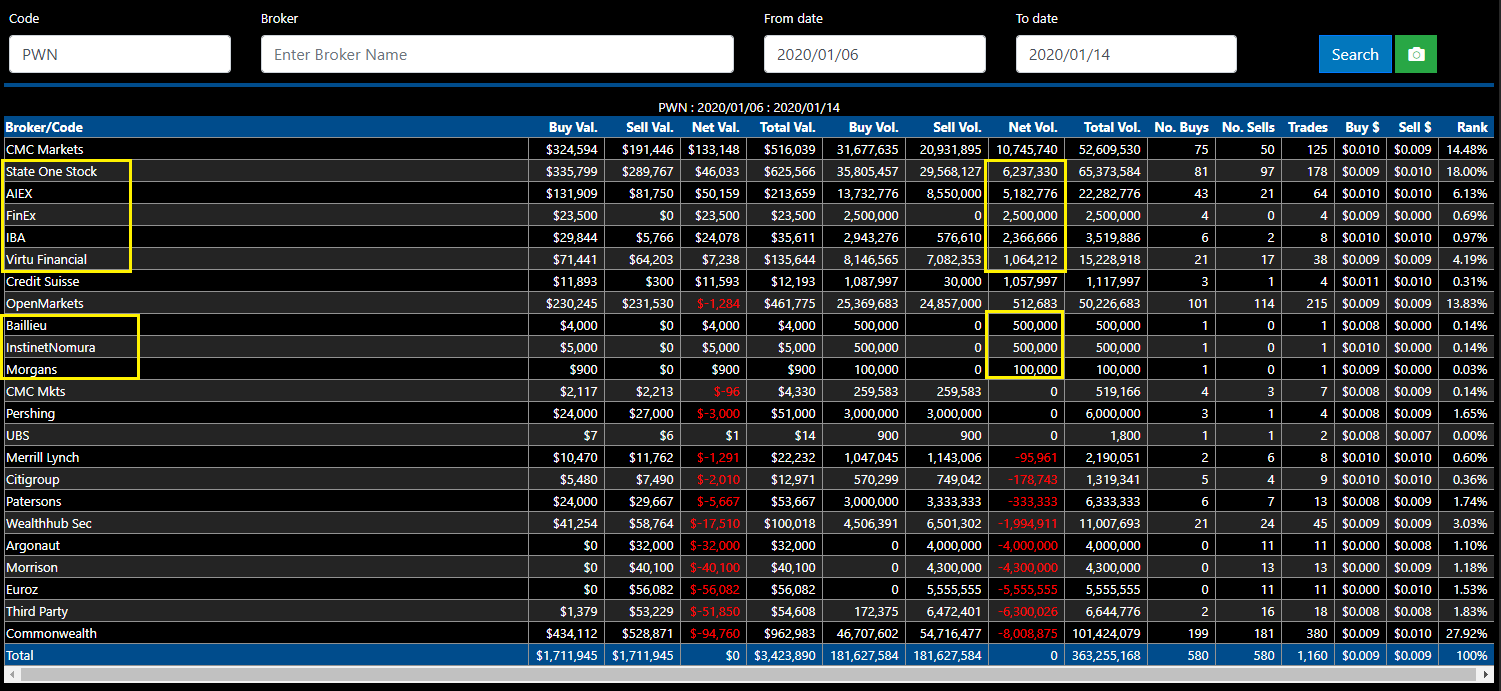Select the State One Stock broker name
The image size is (1501, 691).
[x=51, y=171]
